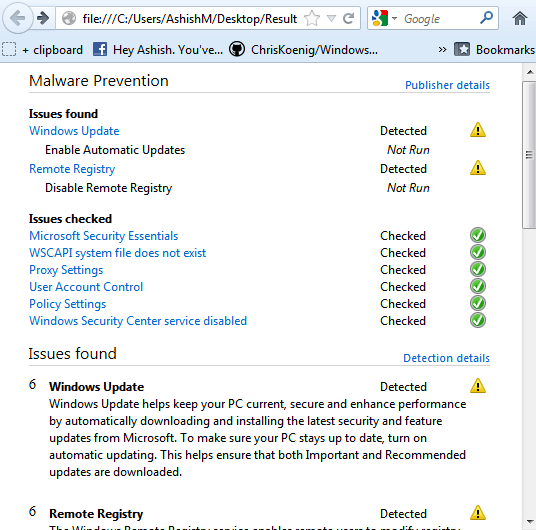Click the vertical scrollbar thumb
Image resolution: width=536 pixels, height=530 pixels.
point(529,155)
